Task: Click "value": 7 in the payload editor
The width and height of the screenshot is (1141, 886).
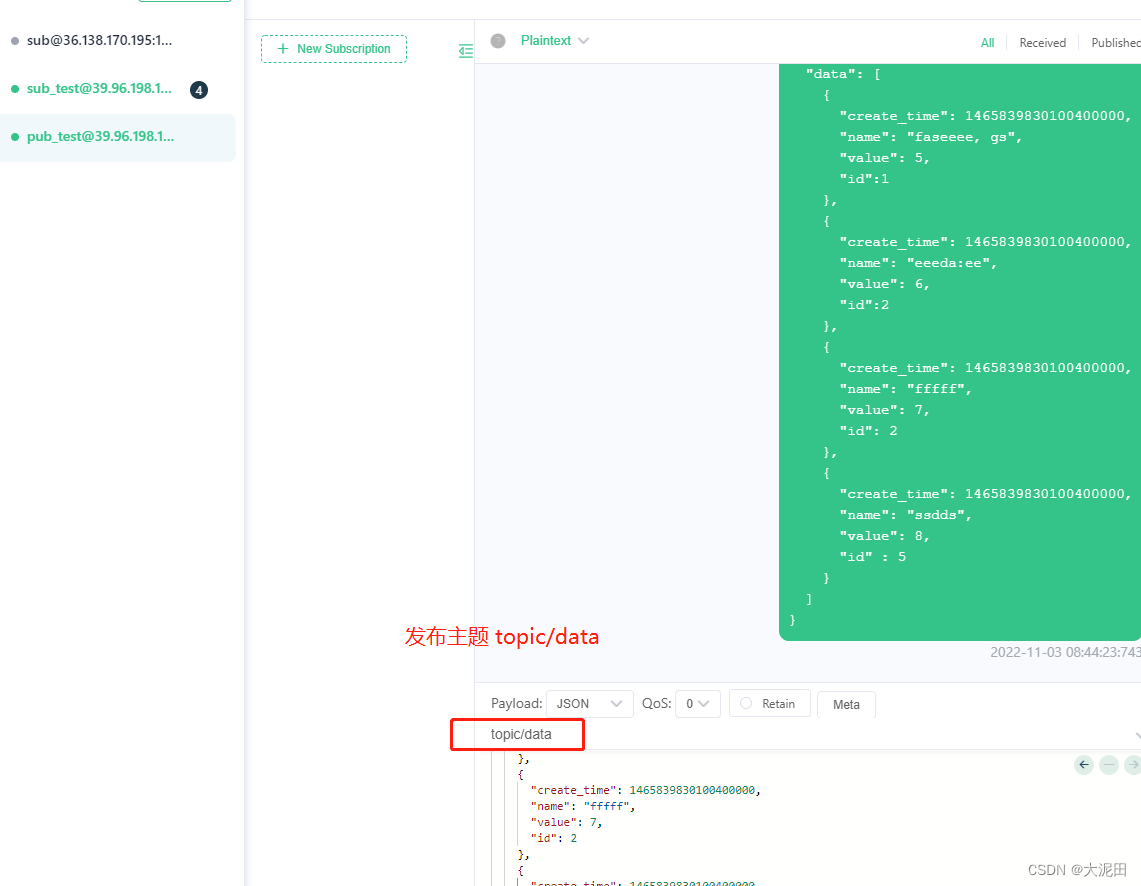Action: (x=566, y=822)
